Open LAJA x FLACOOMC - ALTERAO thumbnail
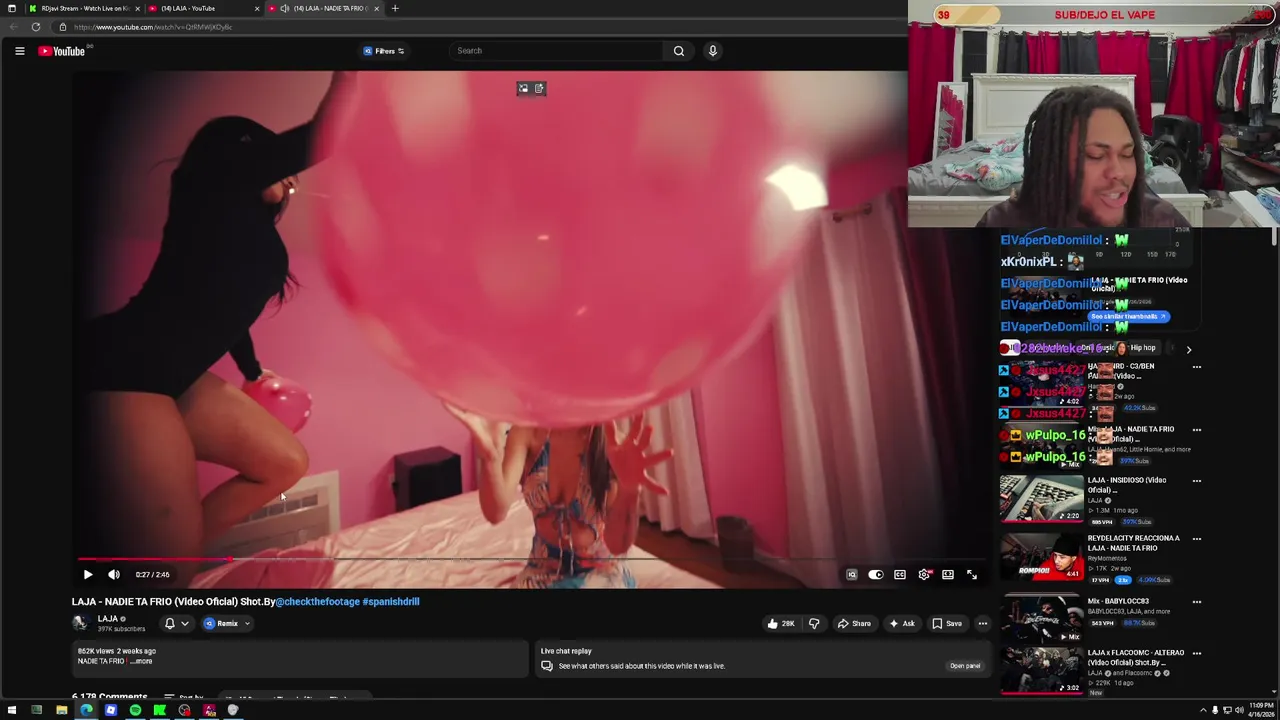This screenshot has height=720, width=1280. coord(1041,671)
